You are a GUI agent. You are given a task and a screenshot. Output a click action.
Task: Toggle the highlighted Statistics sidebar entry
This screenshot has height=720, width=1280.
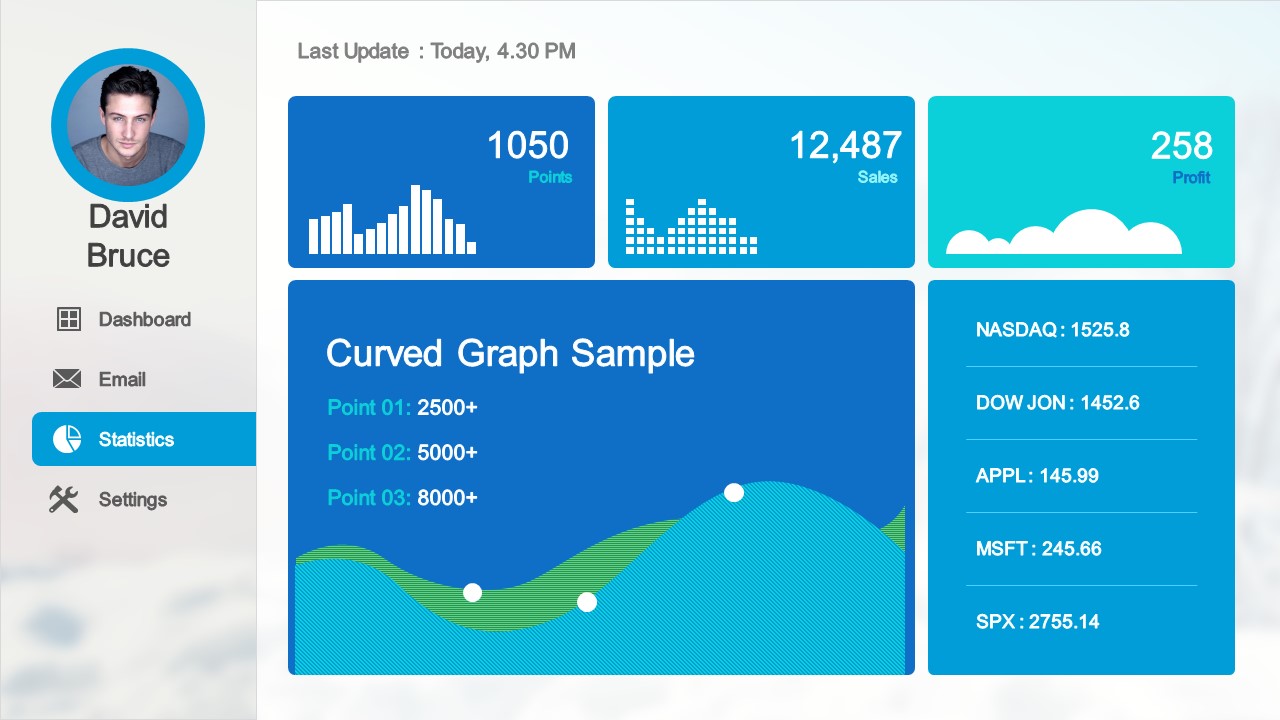(144, 439)
